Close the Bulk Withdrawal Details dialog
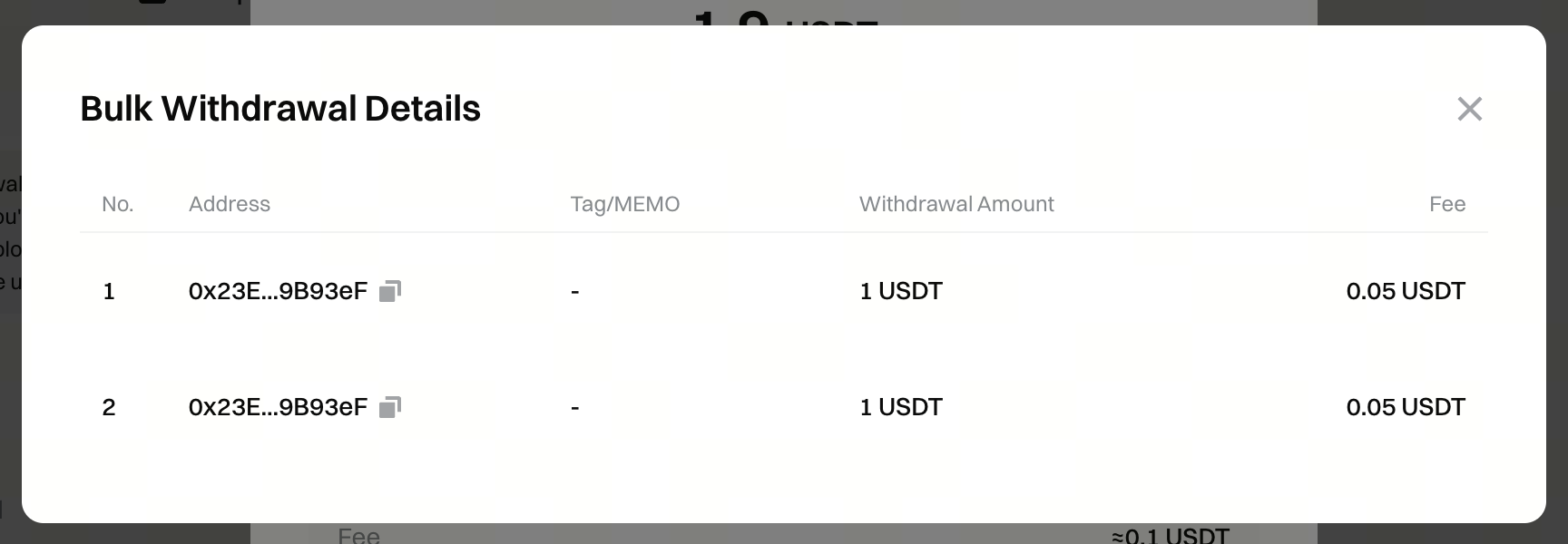Image resolution: width=1568 pixels, height=544 pixels. (x=1469, y=109)
